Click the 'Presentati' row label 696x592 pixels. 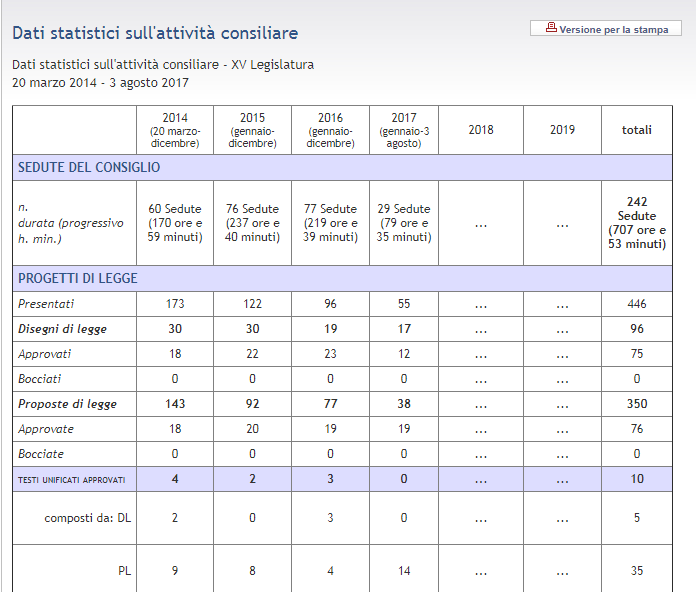pos(46,304)
